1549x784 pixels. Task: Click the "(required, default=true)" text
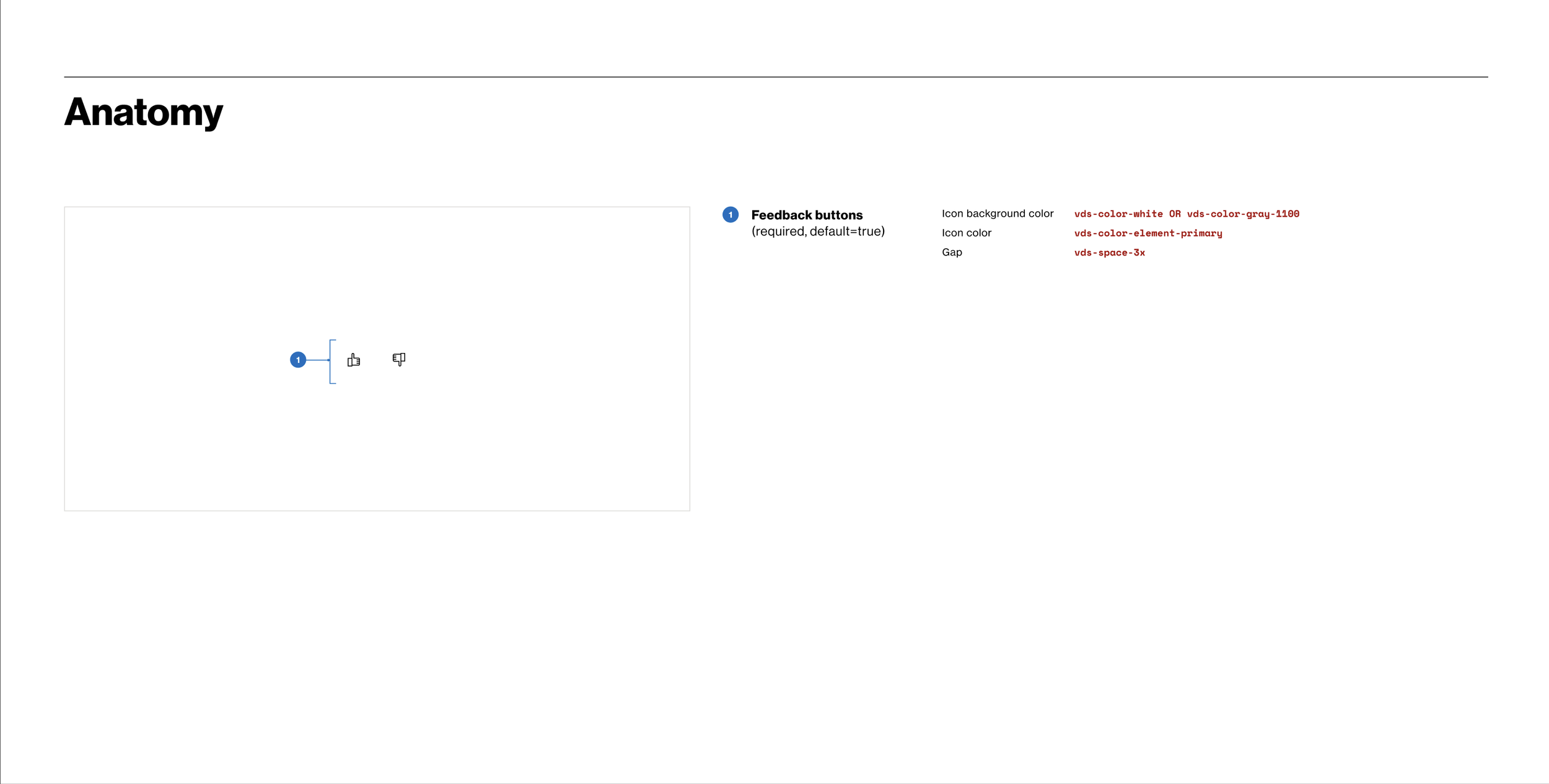tap(818, 232)
